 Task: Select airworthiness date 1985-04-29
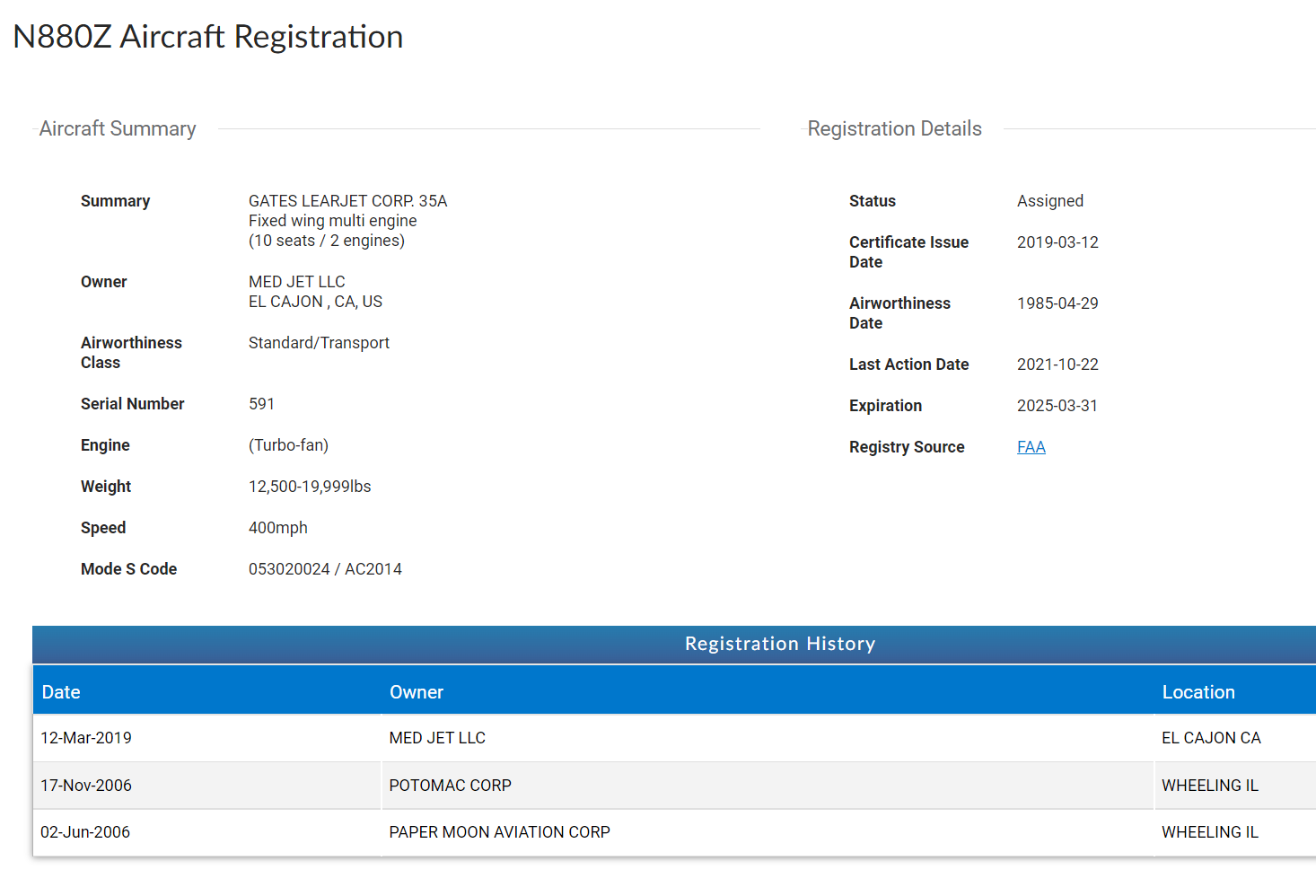[1057, 303]
